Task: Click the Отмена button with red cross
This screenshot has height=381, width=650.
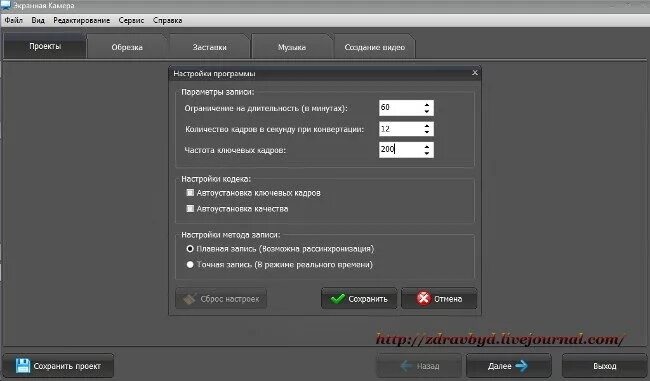Action: coord(439,298)
